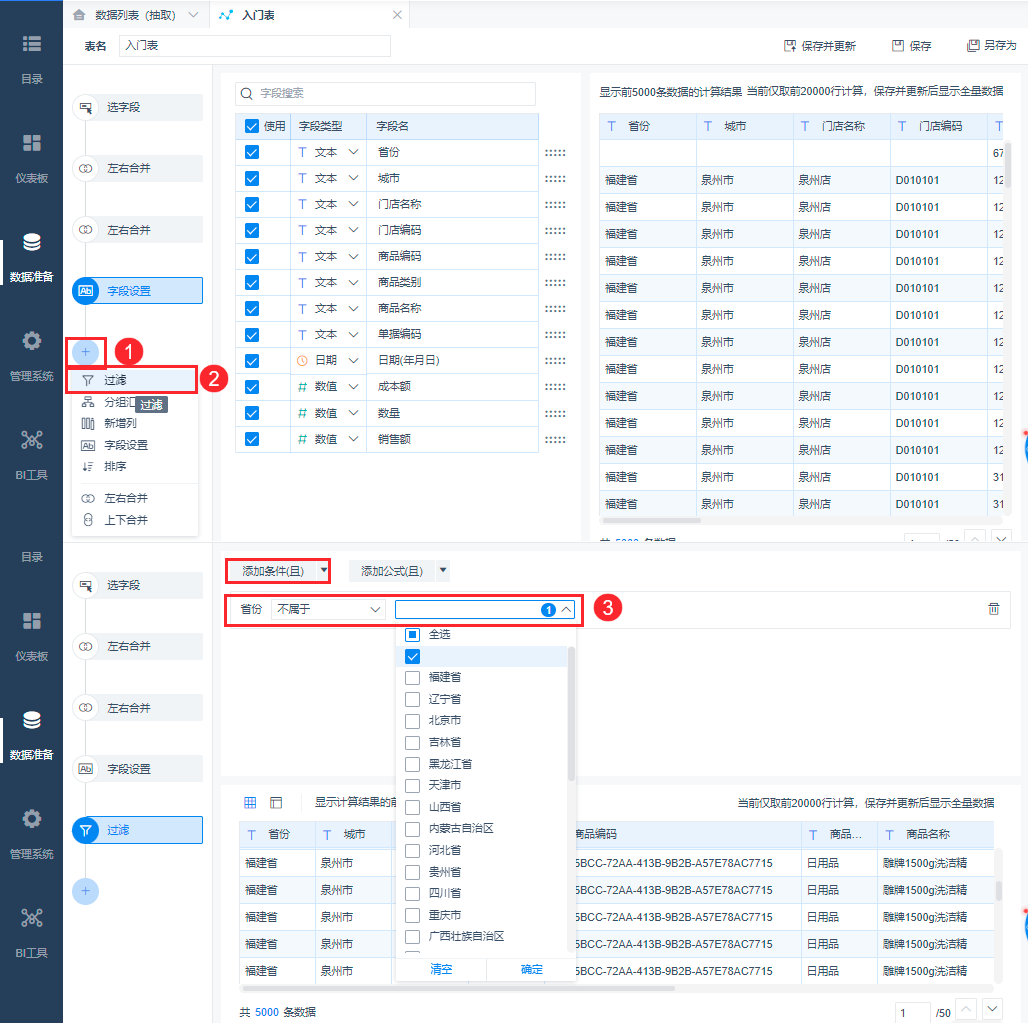Select 上下合并 from the add-step menu
Image resolution: width=1028 pixels, height=1023 pixels.
tap(126, 520)
